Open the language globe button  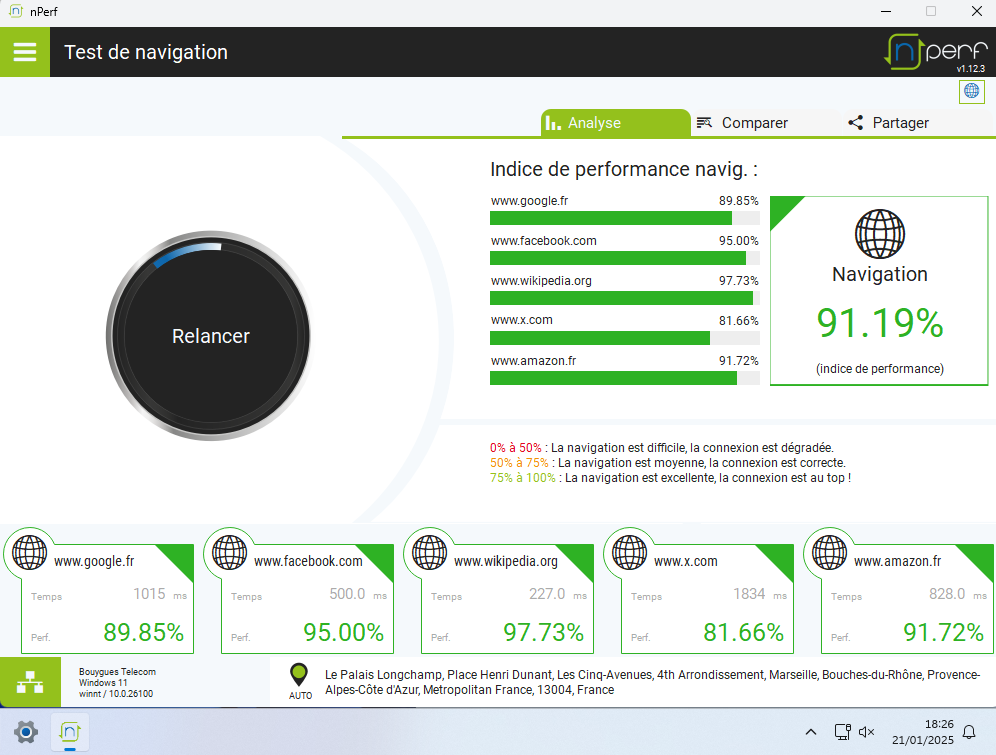point(971,91)
